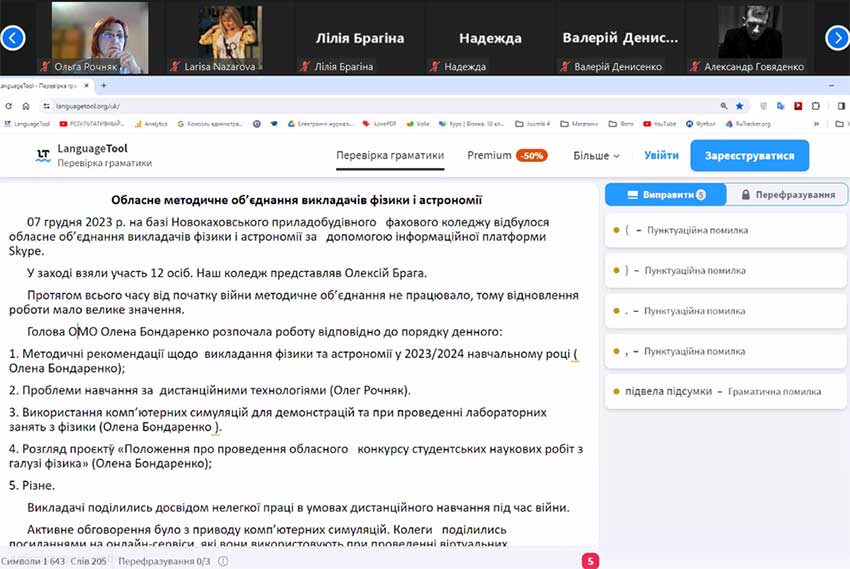Click the red error count badge
The width and height of the screenshot is (850, 569).
(590, 561)
